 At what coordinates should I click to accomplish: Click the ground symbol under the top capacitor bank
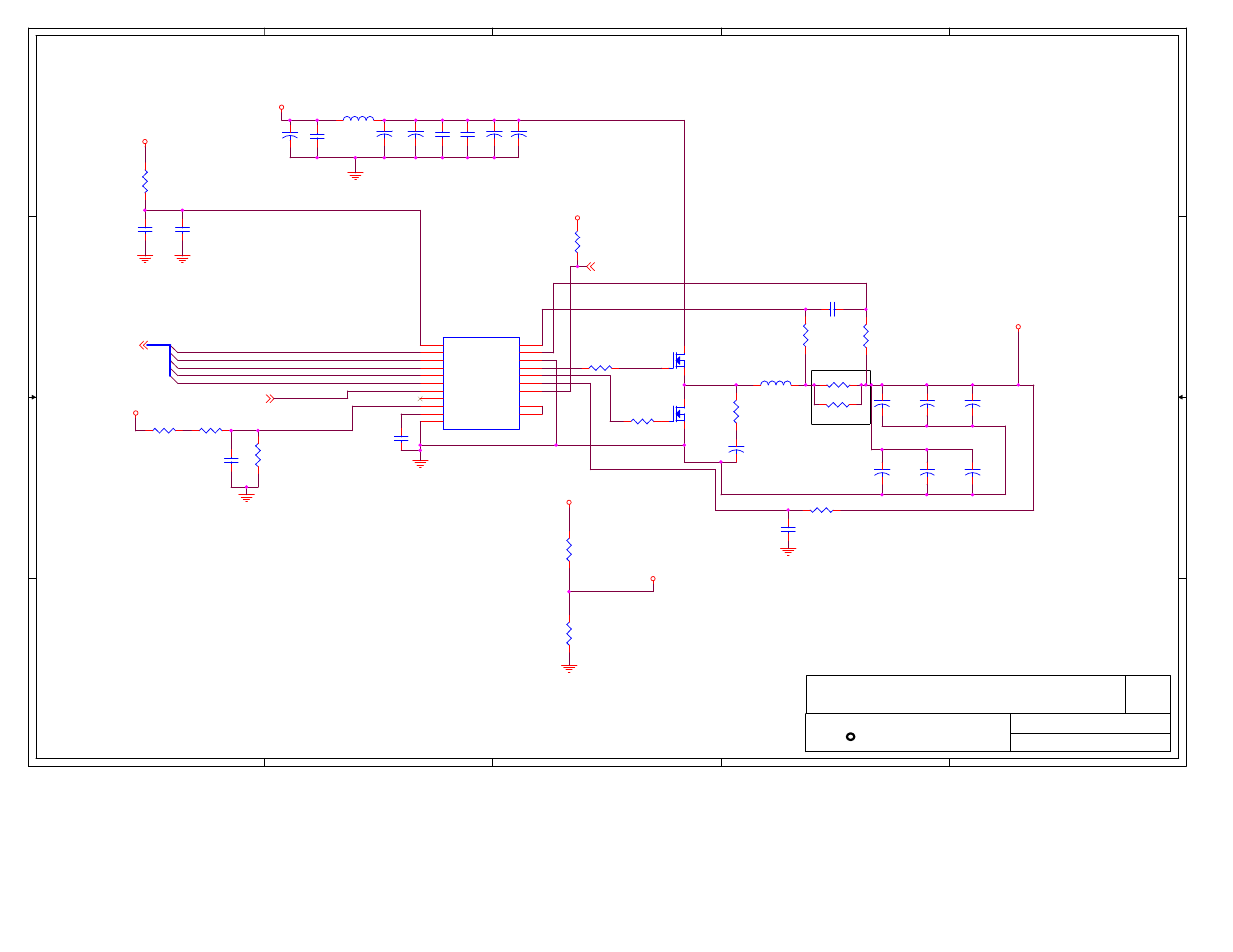[x=355, y=174]
